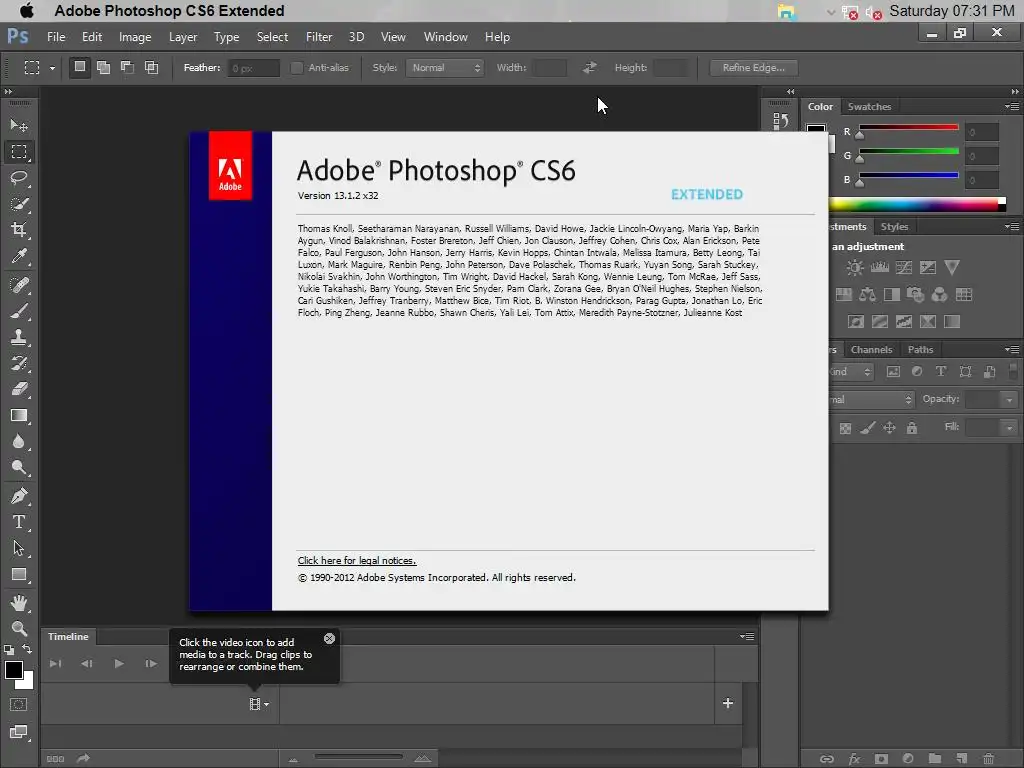Play the timeline video
The width and height of the screenshot is (1024, 768).
[x=119, y=664]
